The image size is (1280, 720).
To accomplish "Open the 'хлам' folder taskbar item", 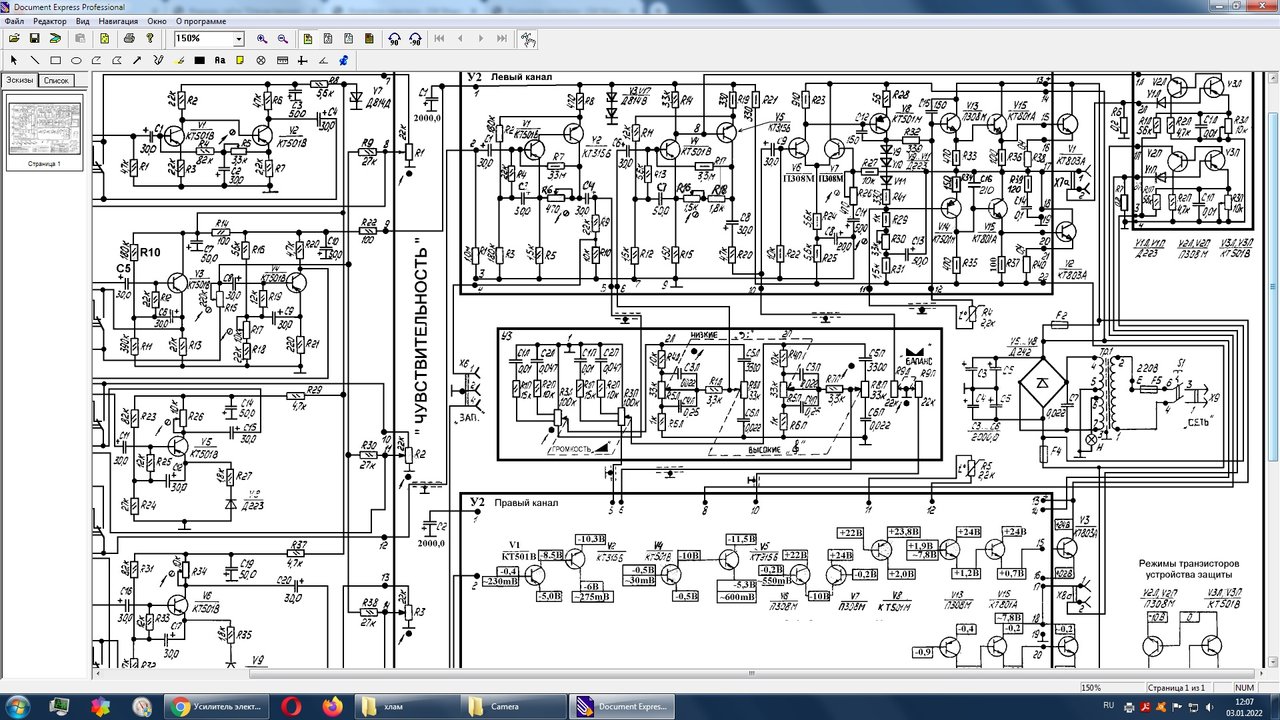I will (408, 706).
